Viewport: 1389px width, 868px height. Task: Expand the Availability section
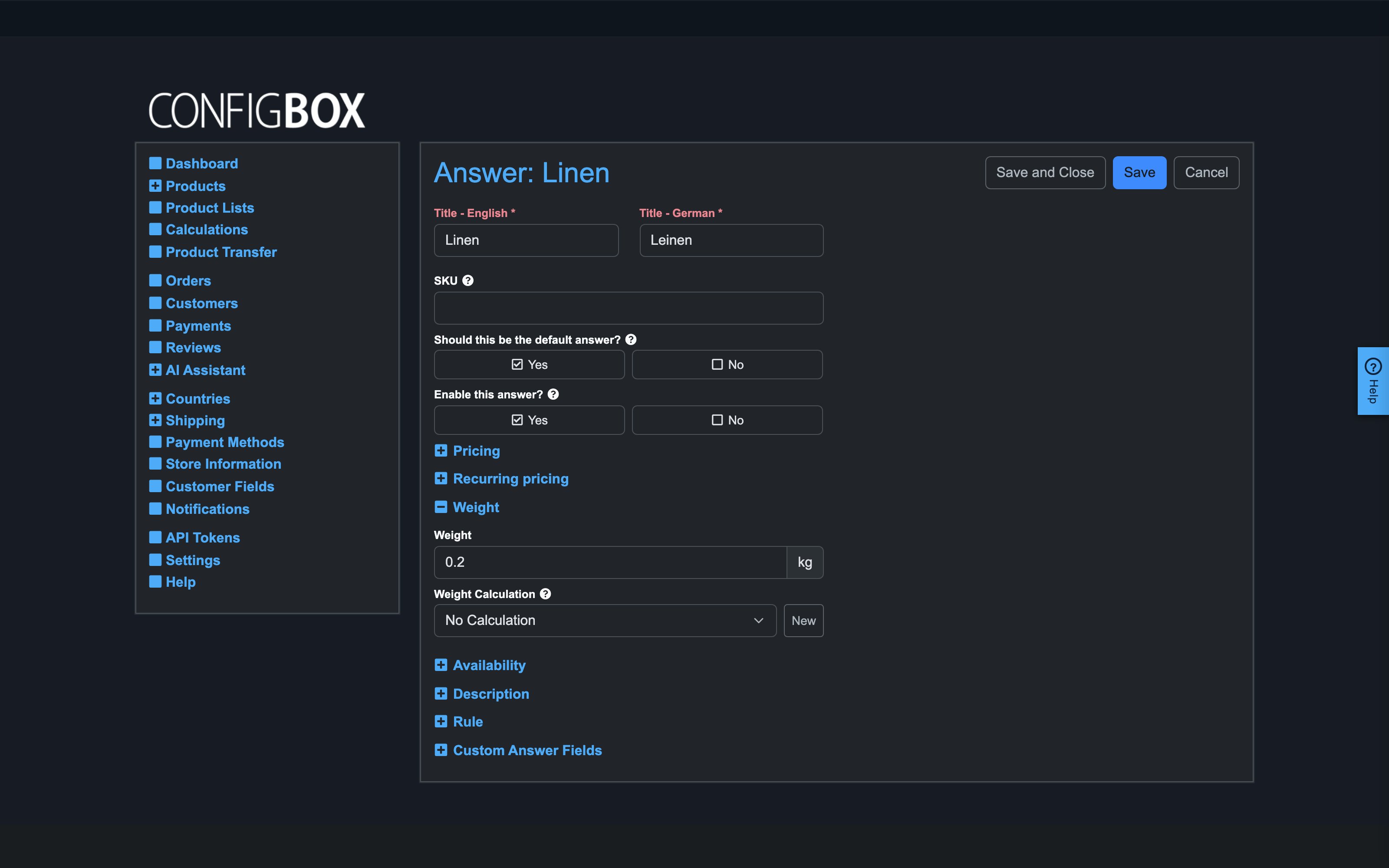coord(480,665)
